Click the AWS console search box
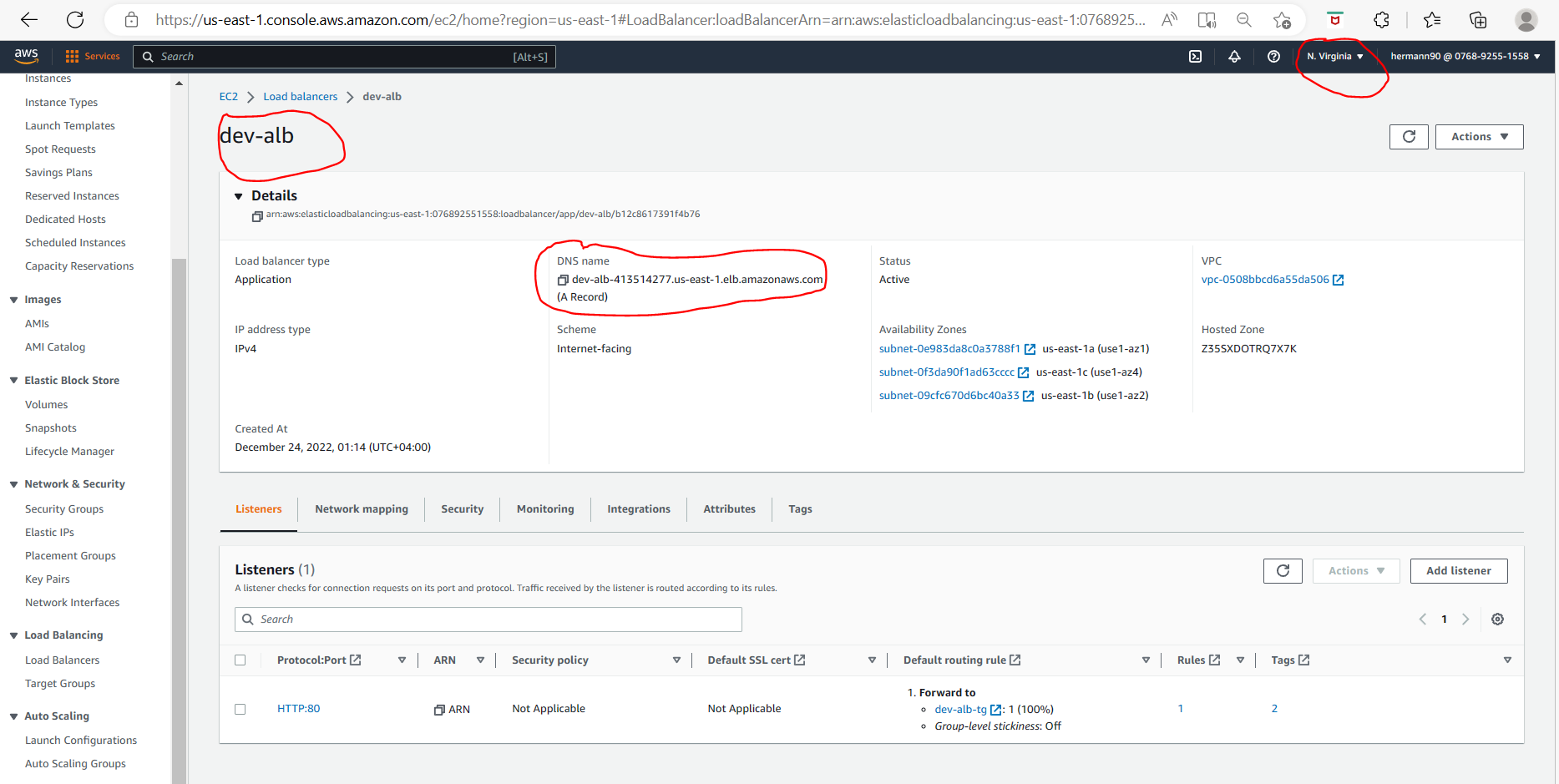This screenshot has width=1559, height=784. tap(344, 57)
